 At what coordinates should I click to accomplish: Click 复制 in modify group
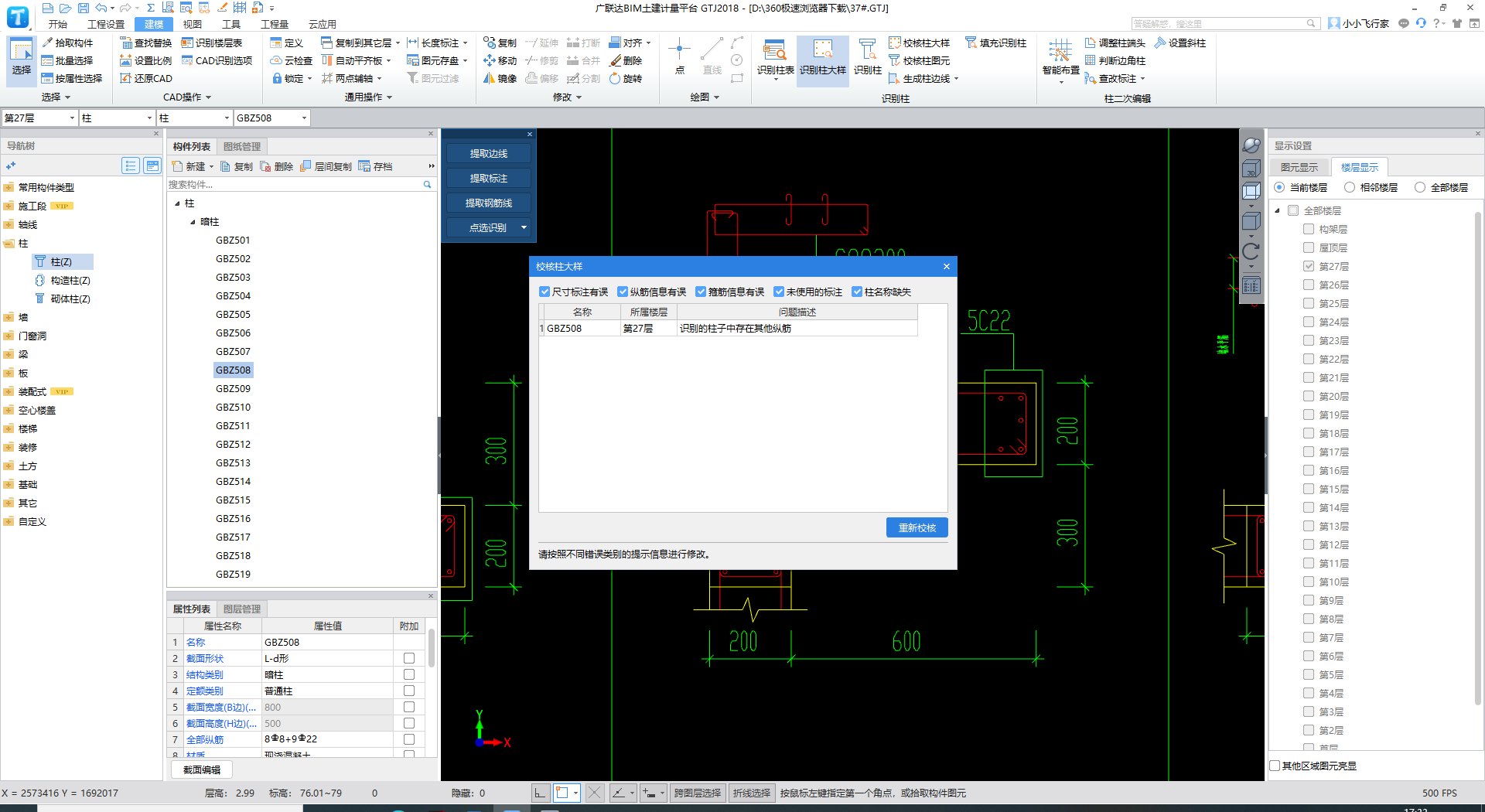[500, 43]
